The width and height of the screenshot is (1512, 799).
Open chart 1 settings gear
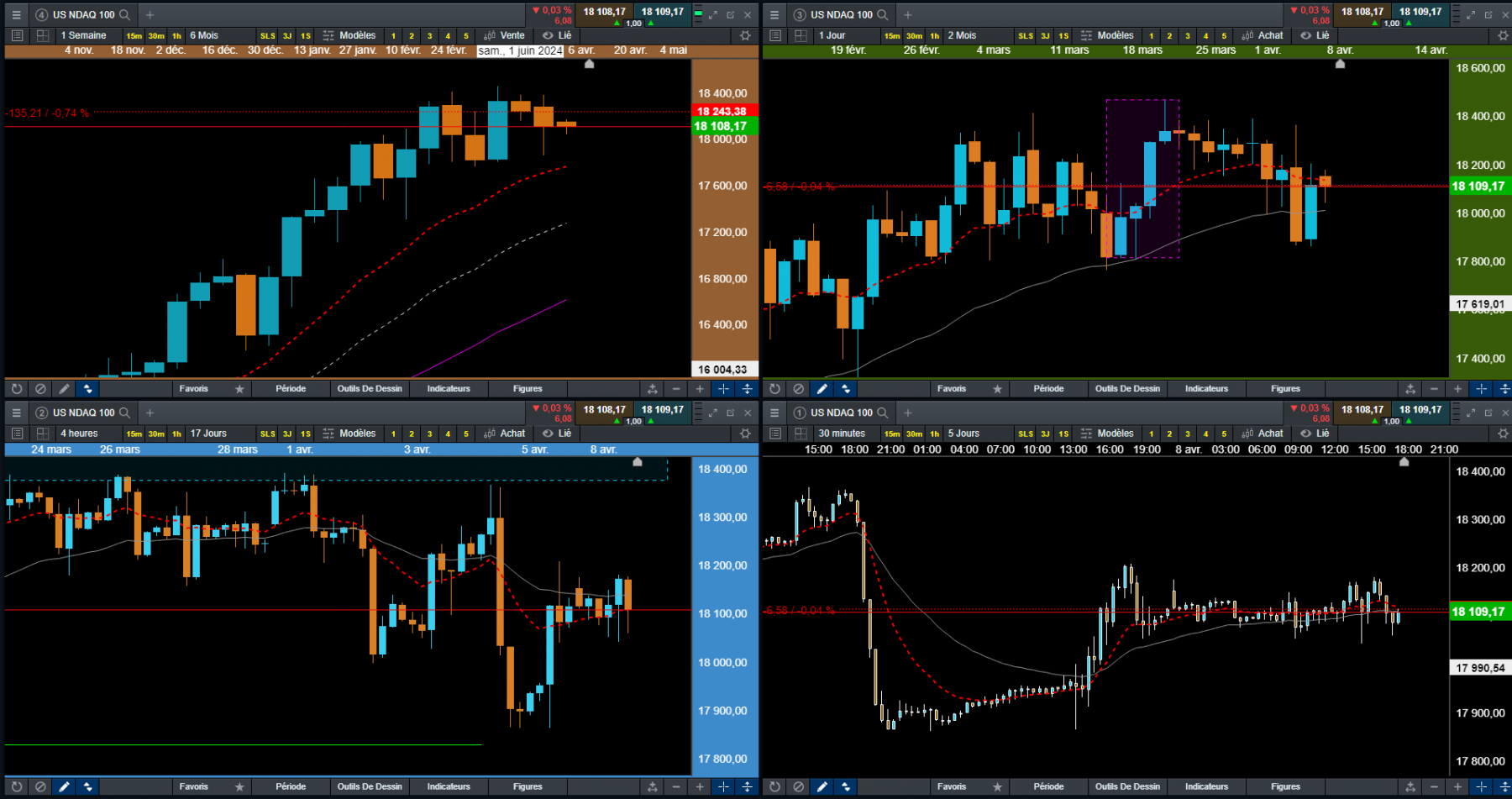1504,434
